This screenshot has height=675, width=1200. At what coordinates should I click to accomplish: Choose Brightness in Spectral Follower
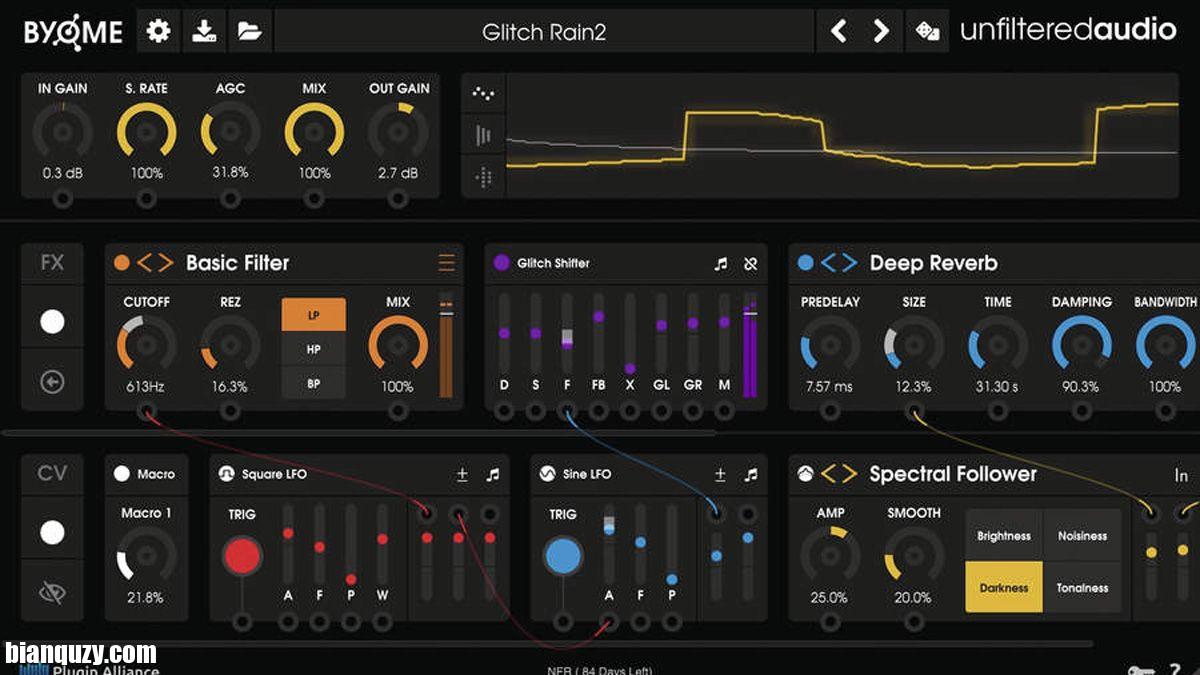tap(1004, 536)
